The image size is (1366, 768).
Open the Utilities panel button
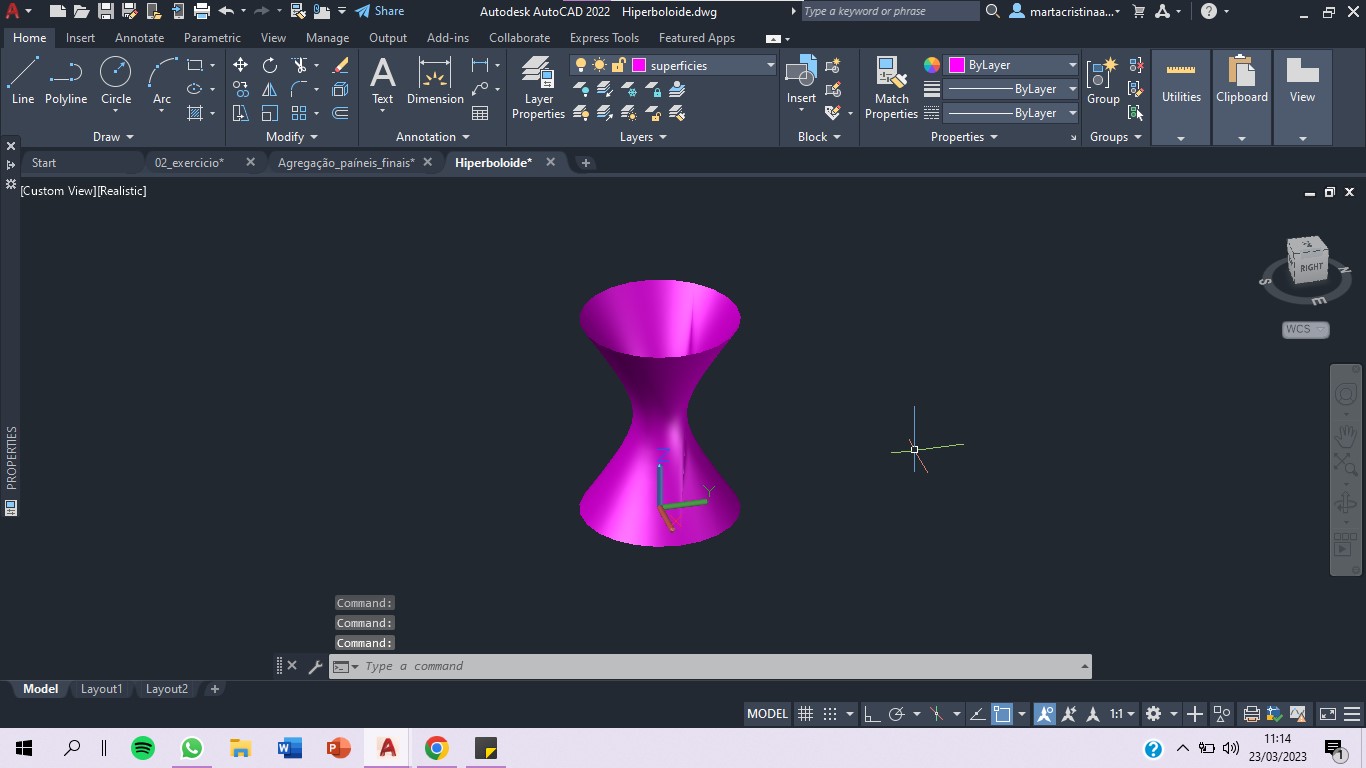pyautogui.click(x=1181, y=97)
